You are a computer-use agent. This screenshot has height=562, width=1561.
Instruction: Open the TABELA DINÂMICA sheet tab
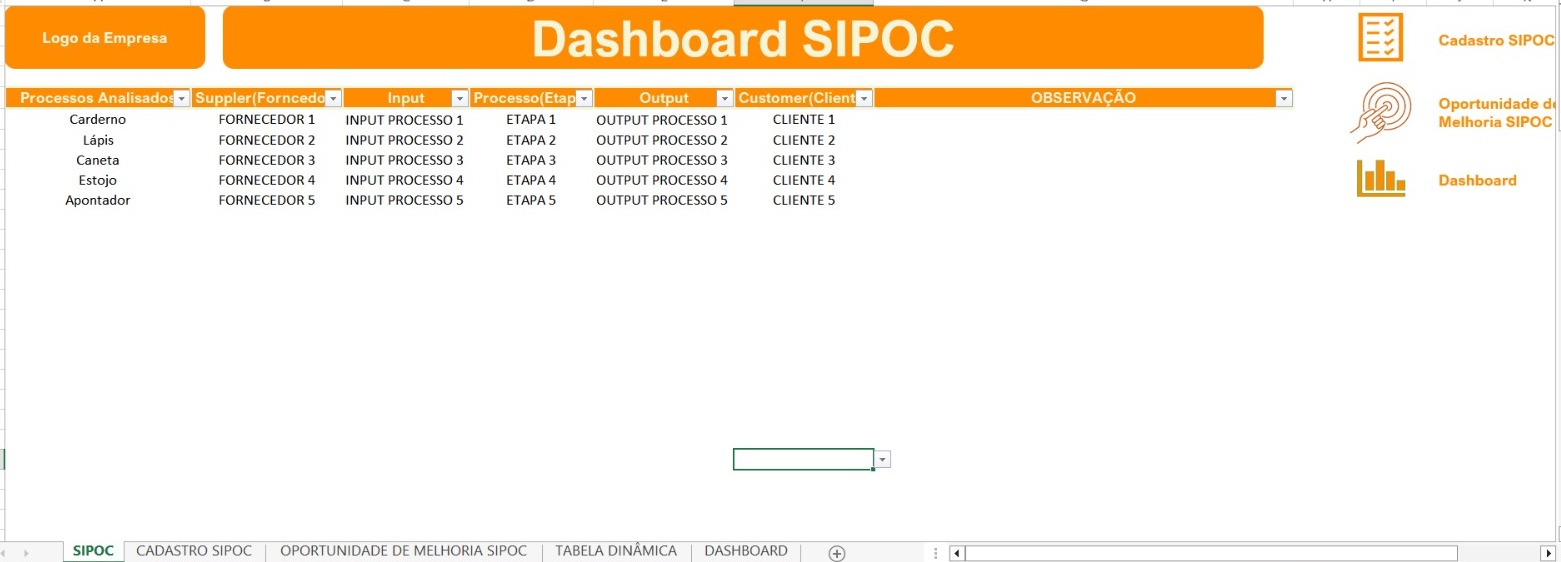point(616,552)
